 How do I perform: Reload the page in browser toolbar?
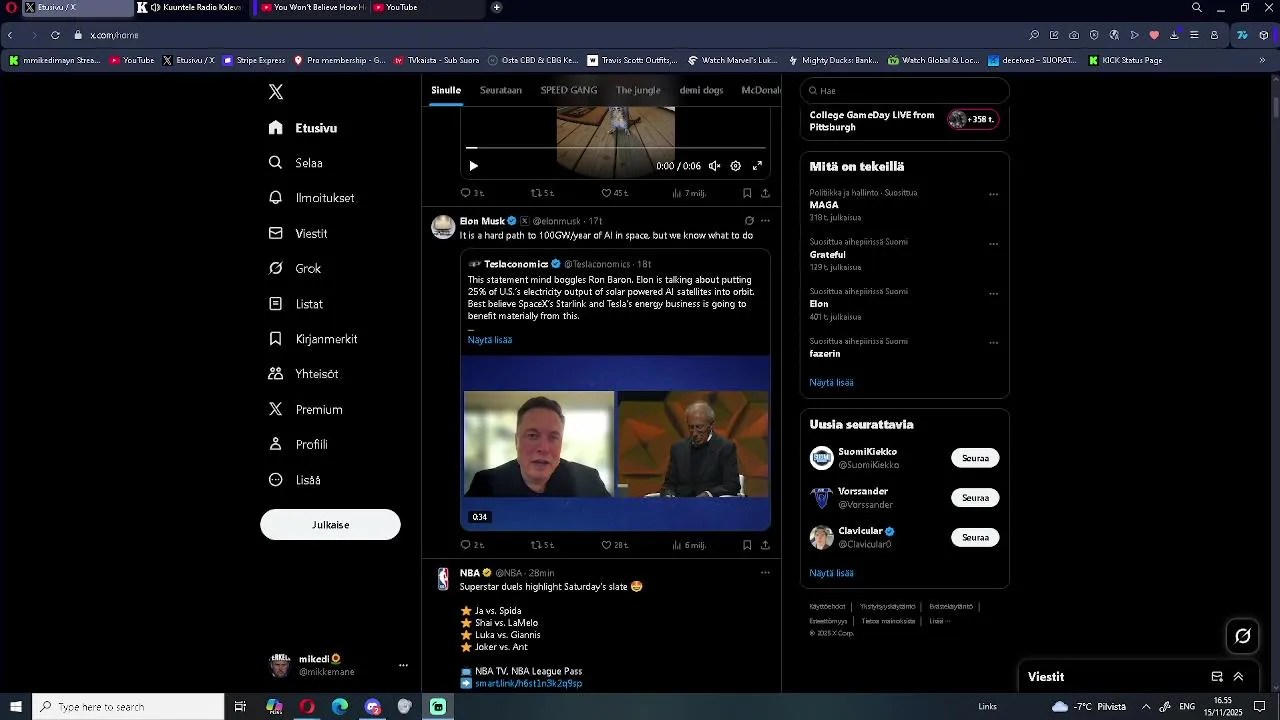55,35
